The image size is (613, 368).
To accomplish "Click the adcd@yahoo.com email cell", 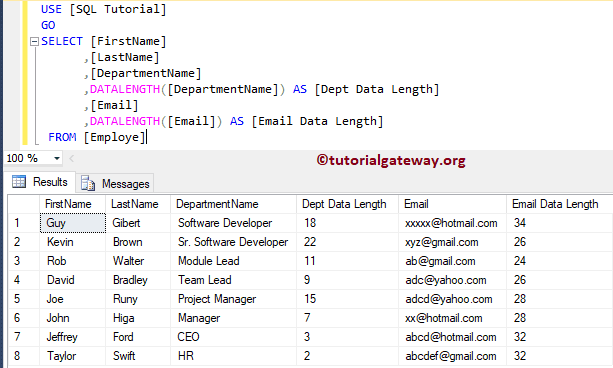I will click(x=452, y=299).
